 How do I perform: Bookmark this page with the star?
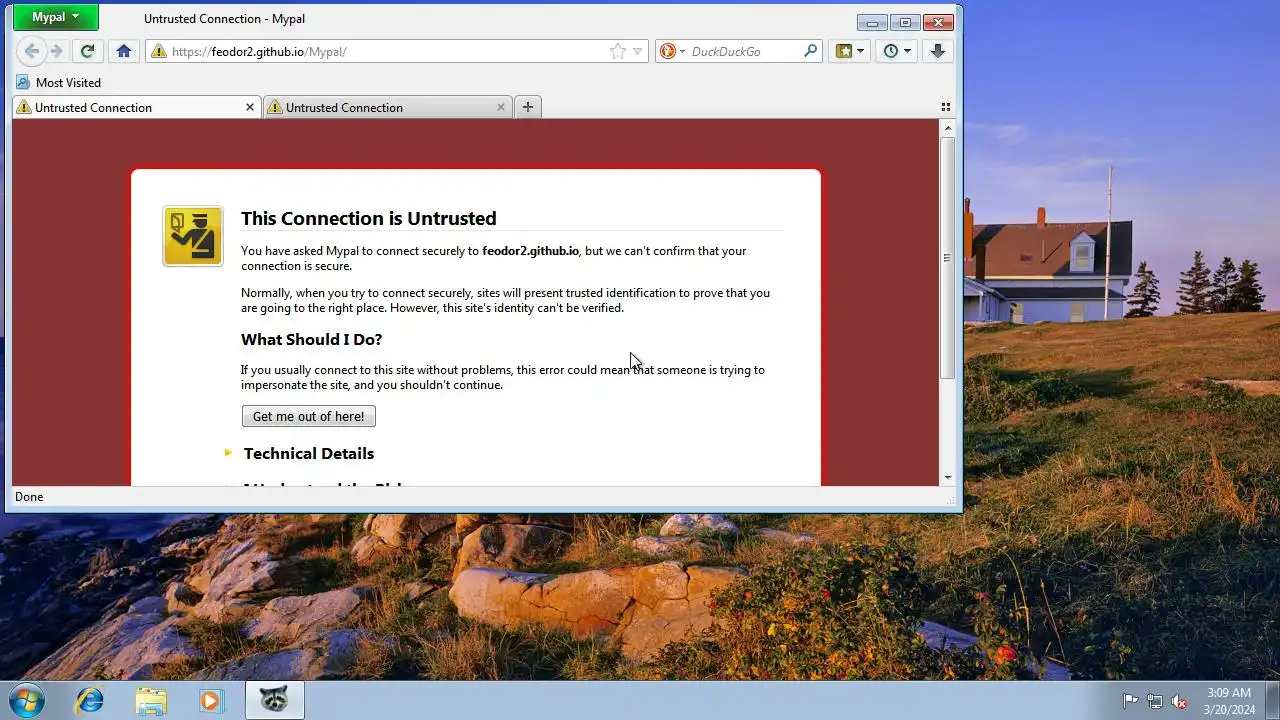[618, 51]
